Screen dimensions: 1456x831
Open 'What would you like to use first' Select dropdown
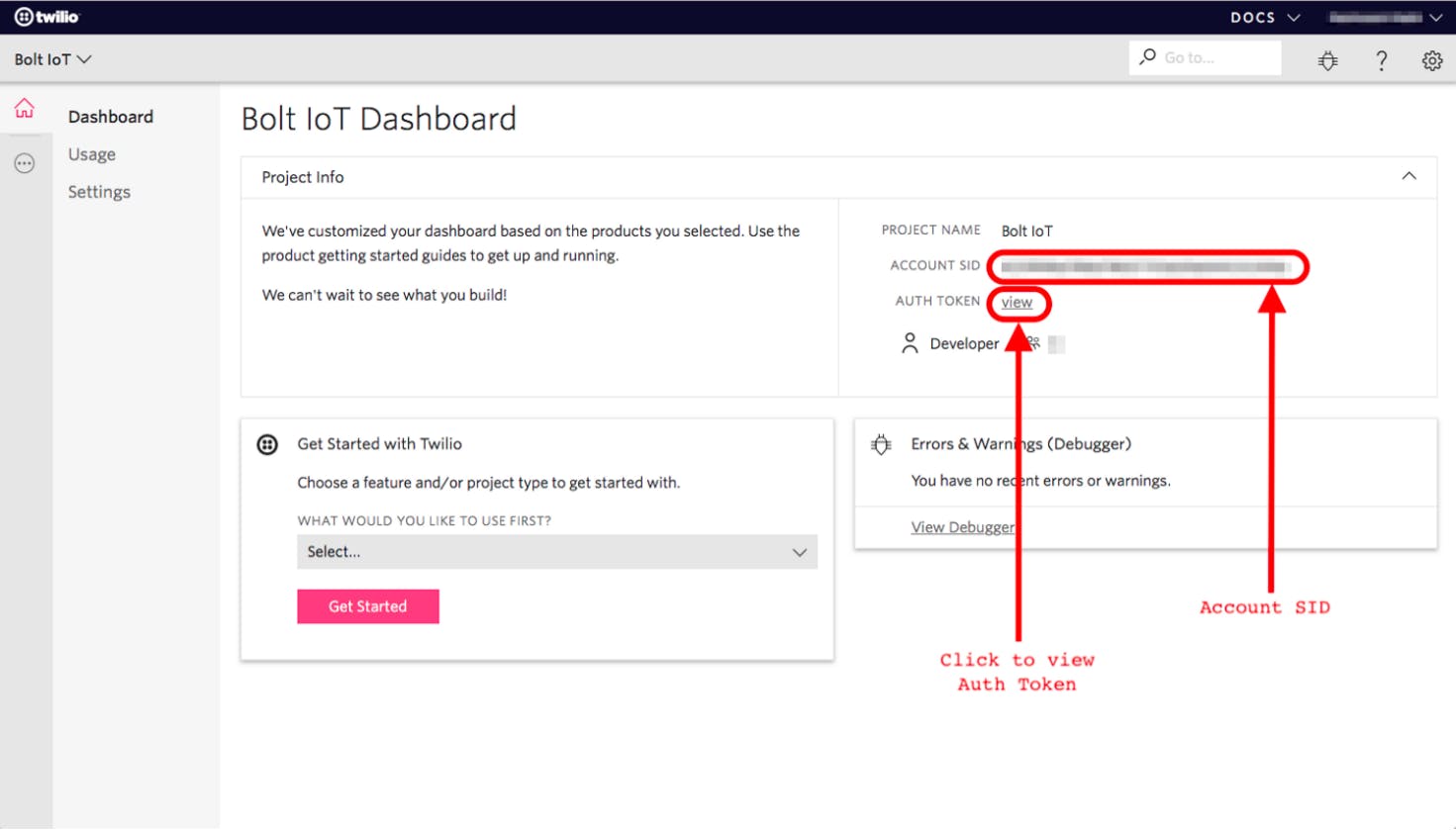(x=557, y=552)
